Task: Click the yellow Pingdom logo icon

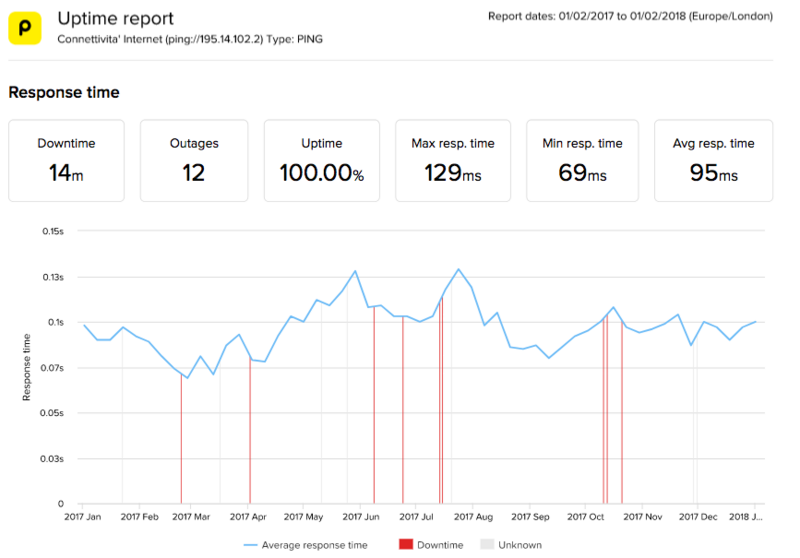Action: coord(25,28)
